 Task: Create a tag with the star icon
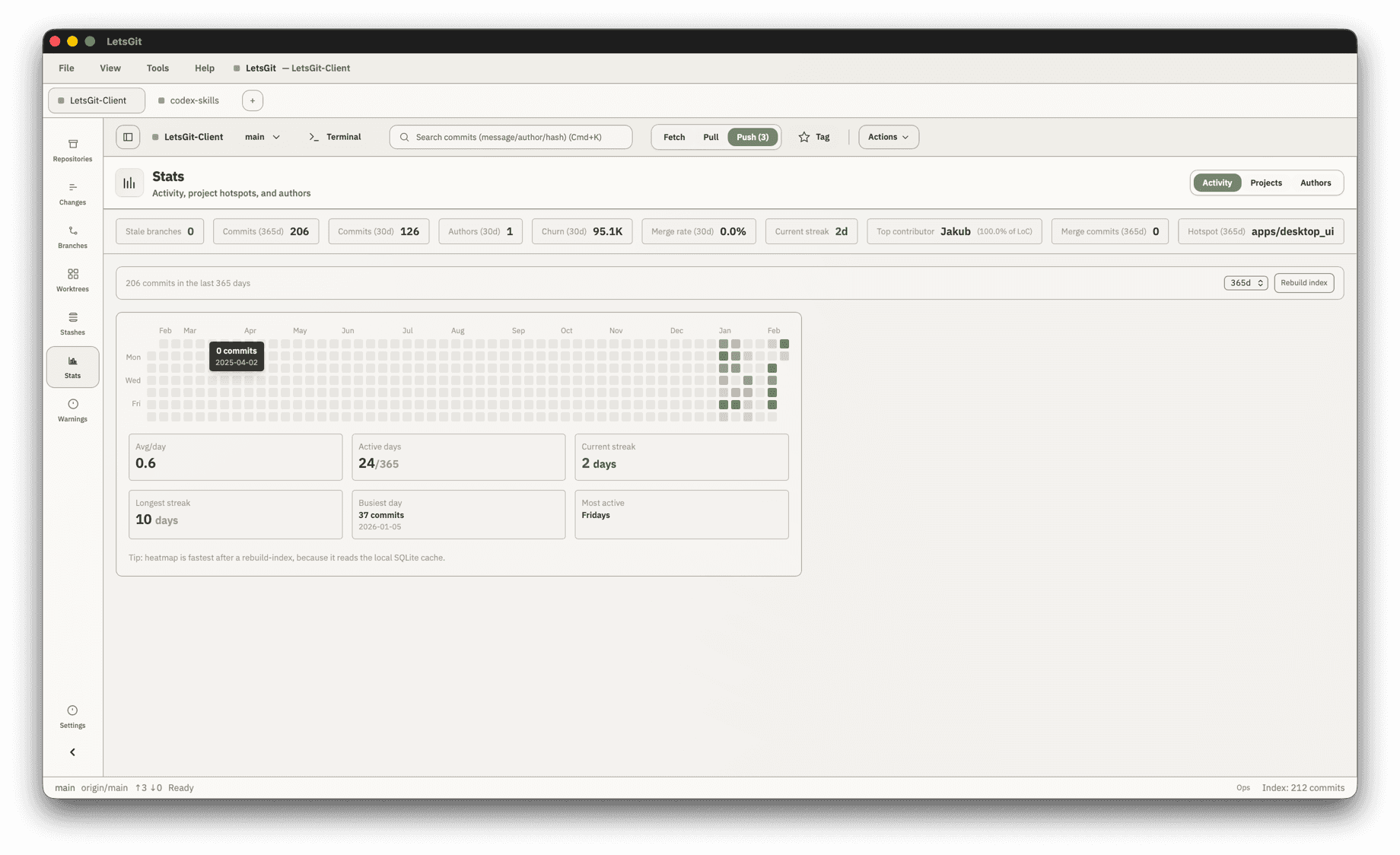click(x=814, y=137)
